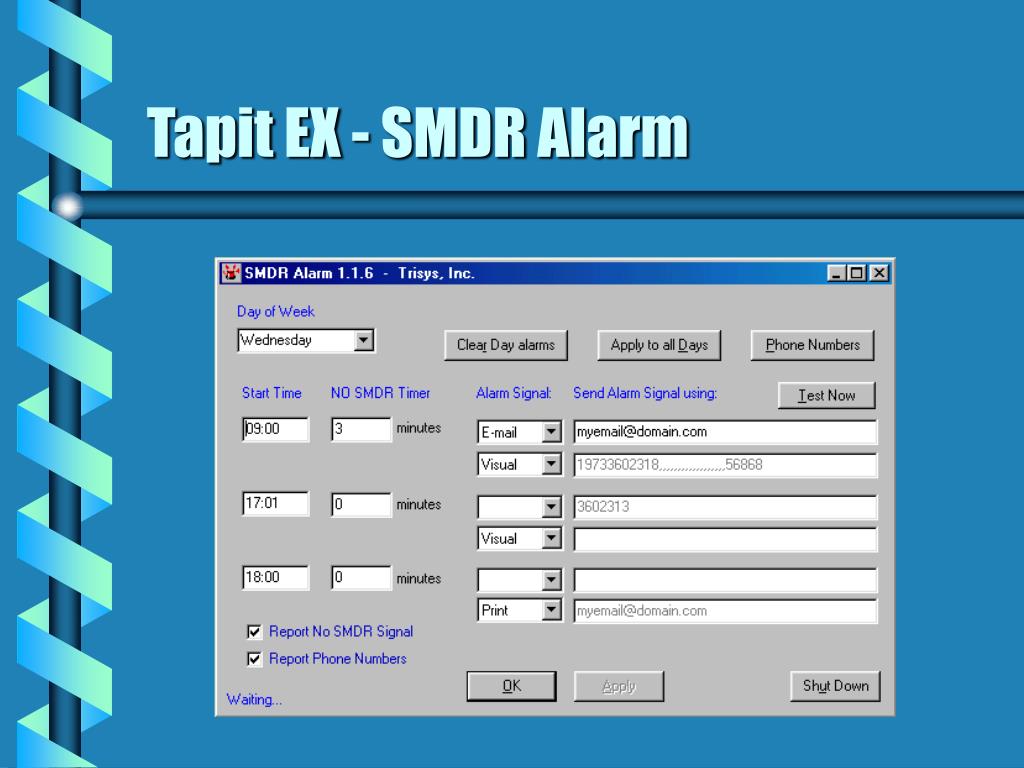Click the timer field next to 18:00
The width and height of the screenshot is (1024, 768).
click(x=361, y=577)
